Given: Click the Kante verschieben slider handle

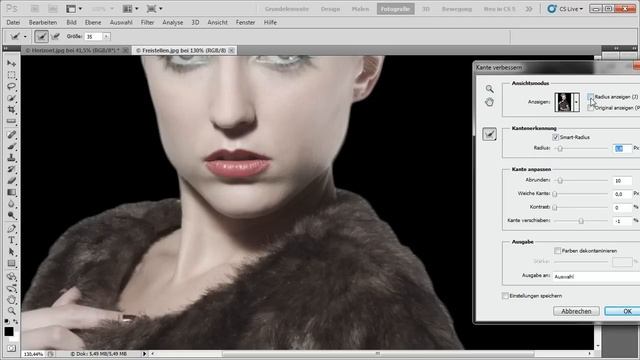Looking at the screenshot, I should pos(580,221).
